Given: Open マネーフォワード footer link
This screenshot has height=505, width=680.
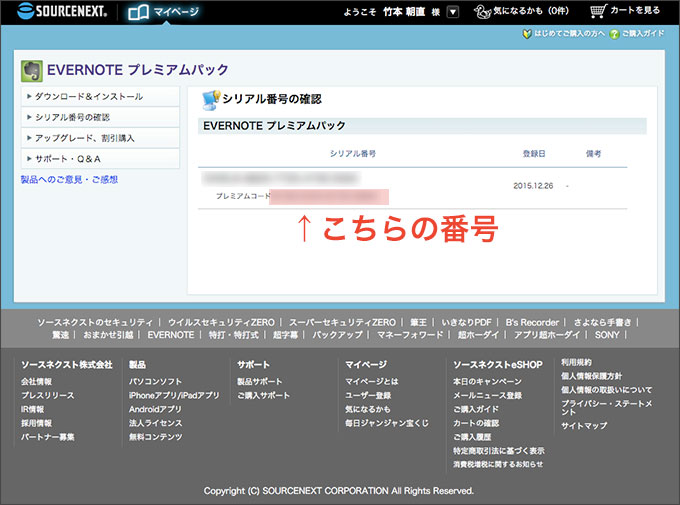Looking at the screenshot, I should tap(410, 335).
